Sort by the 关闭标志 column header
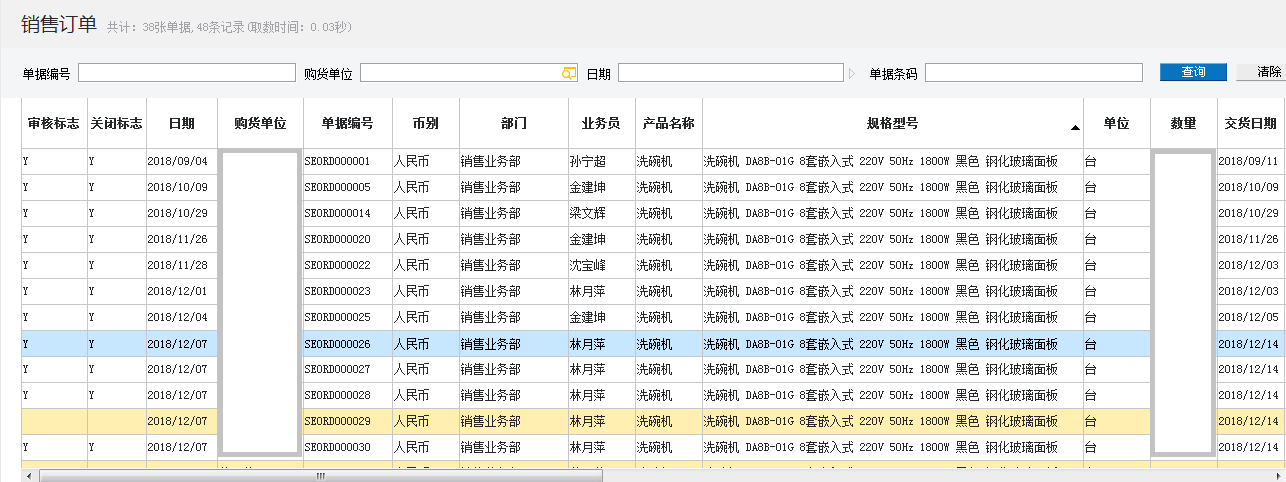Image resolution: width=1286 pixels, height=482 pixels. (117, 124)
